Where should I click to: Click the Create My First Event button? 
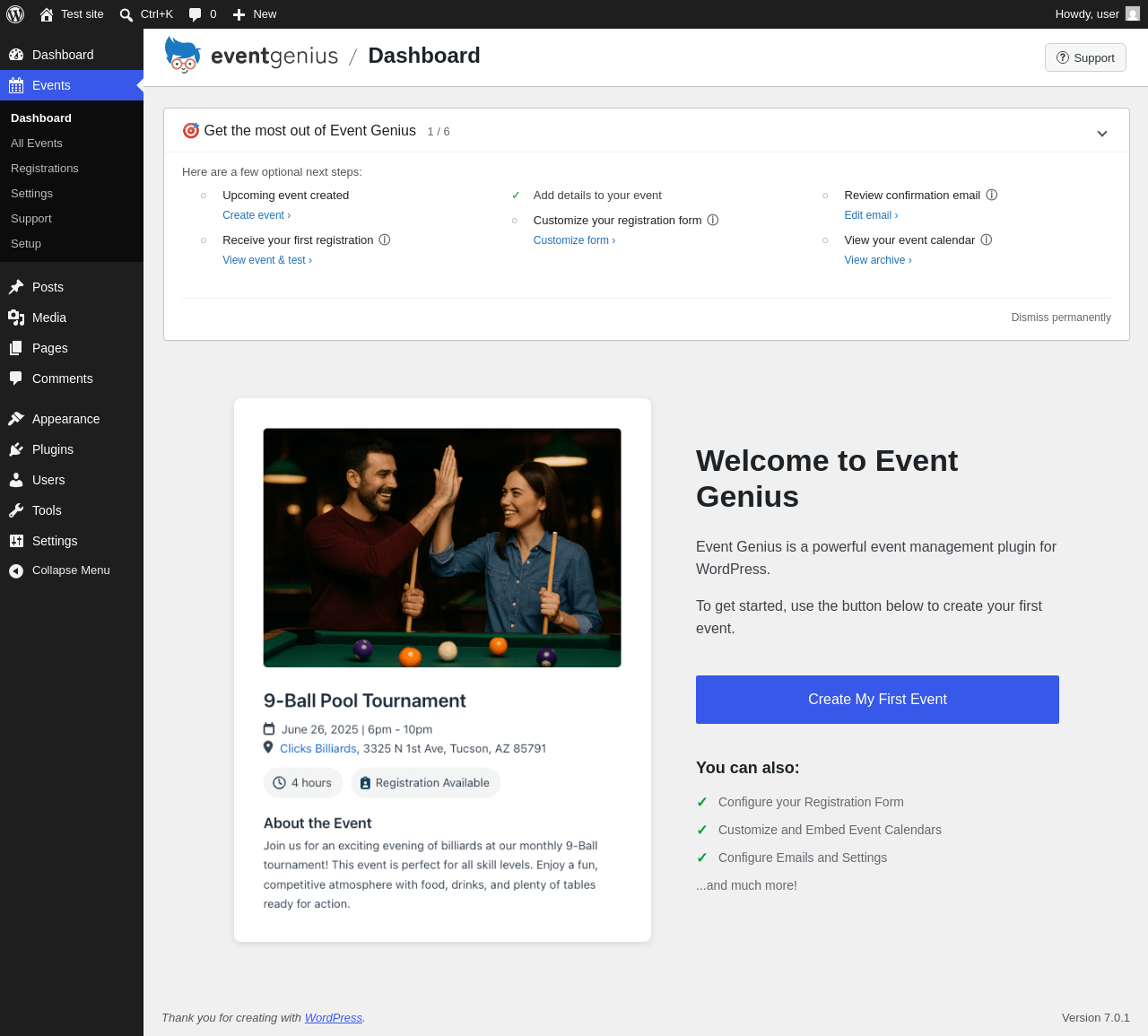pos(877,700)
